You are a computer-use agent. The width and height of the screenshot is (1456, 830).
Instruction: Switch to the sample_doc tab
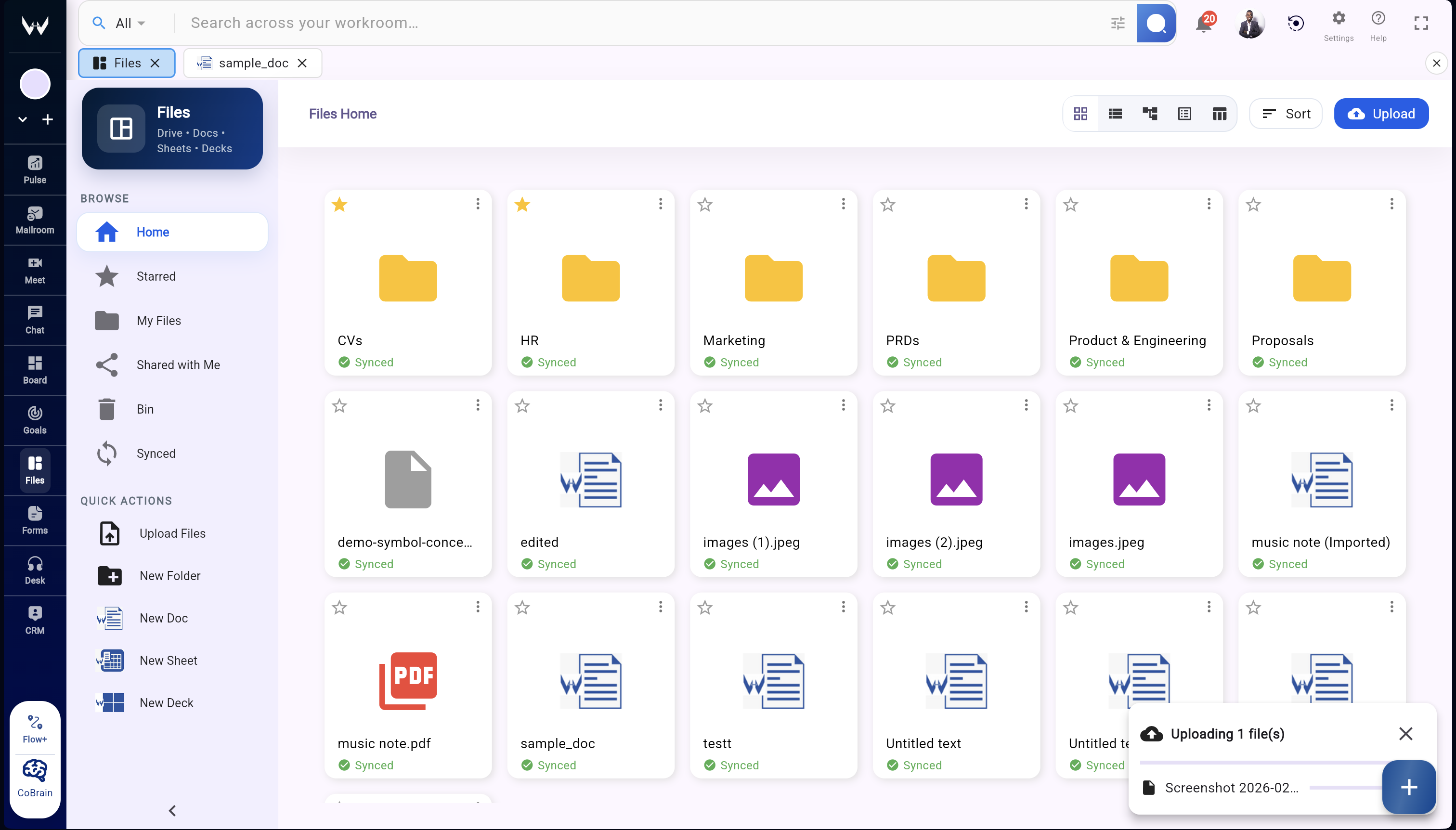pos(251,63)
